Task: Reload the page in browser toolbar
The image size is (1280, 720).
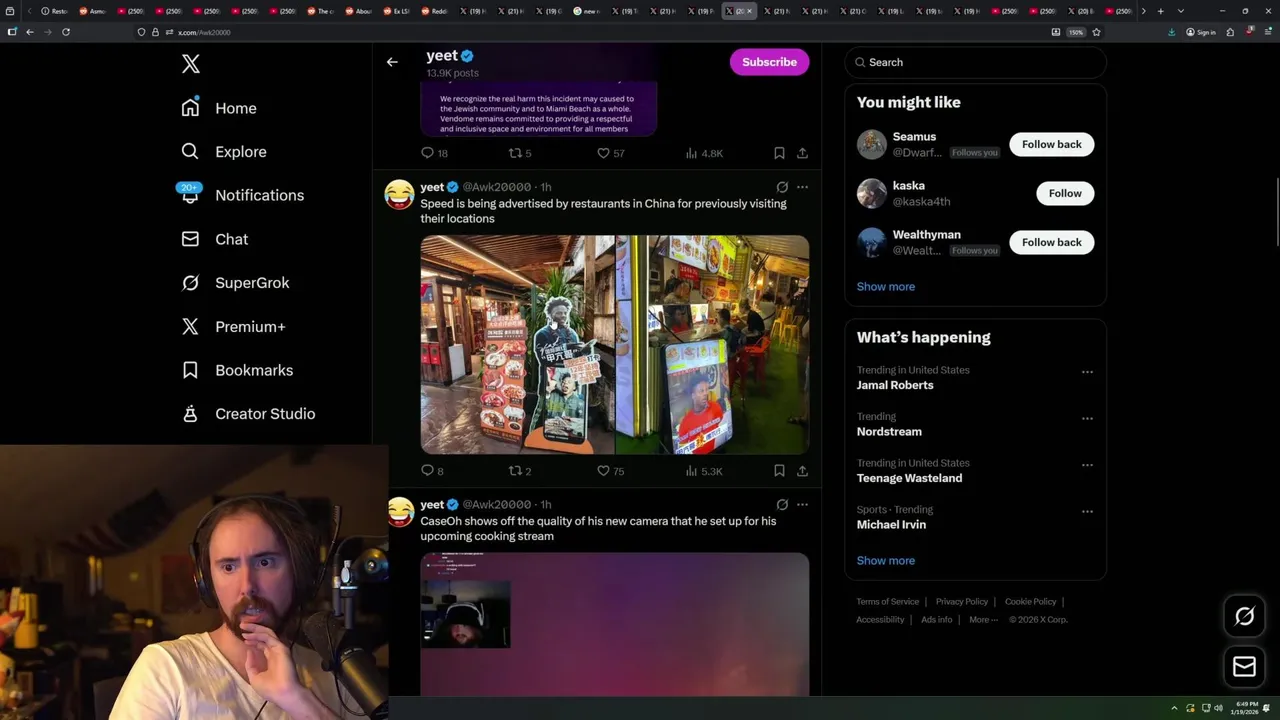Action: 66,32
